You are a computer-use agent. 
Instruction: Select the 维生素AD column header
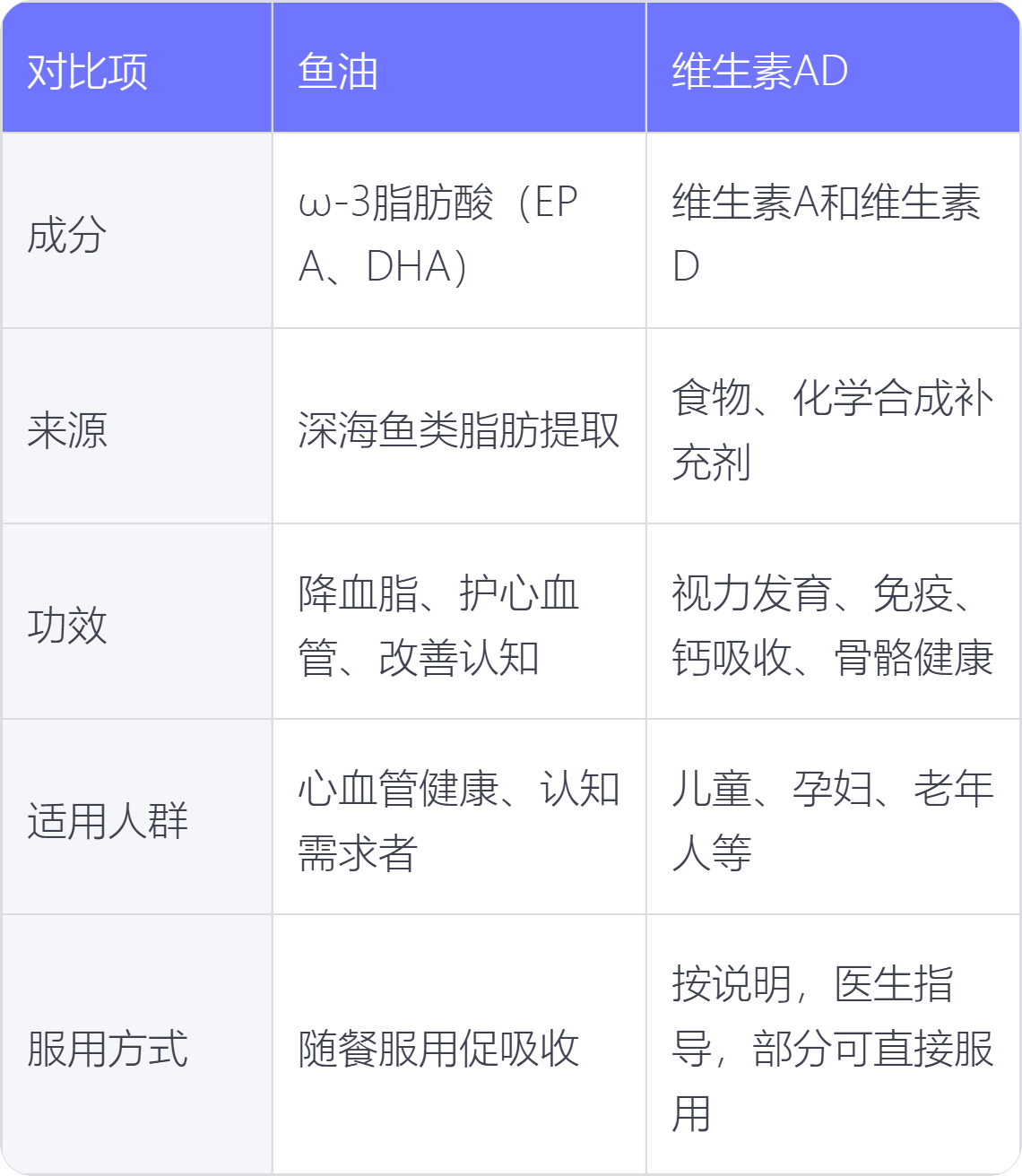pos(833,67)
